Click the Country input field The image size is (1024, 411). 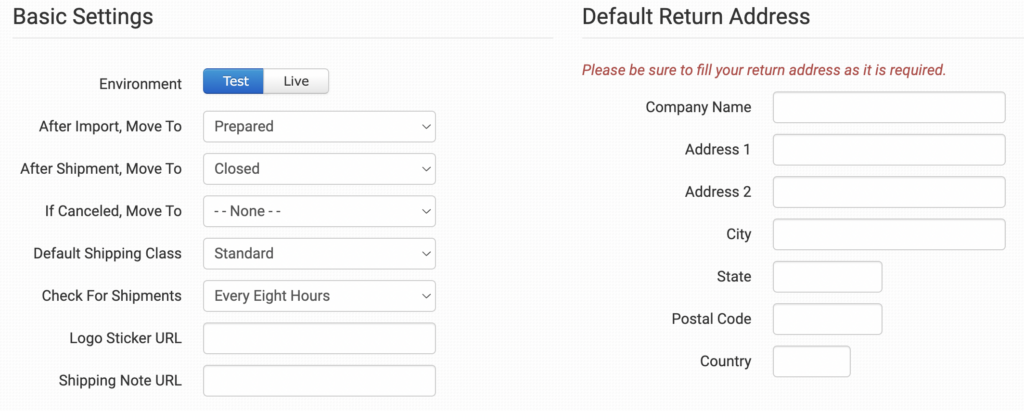[x=811, y=362]
